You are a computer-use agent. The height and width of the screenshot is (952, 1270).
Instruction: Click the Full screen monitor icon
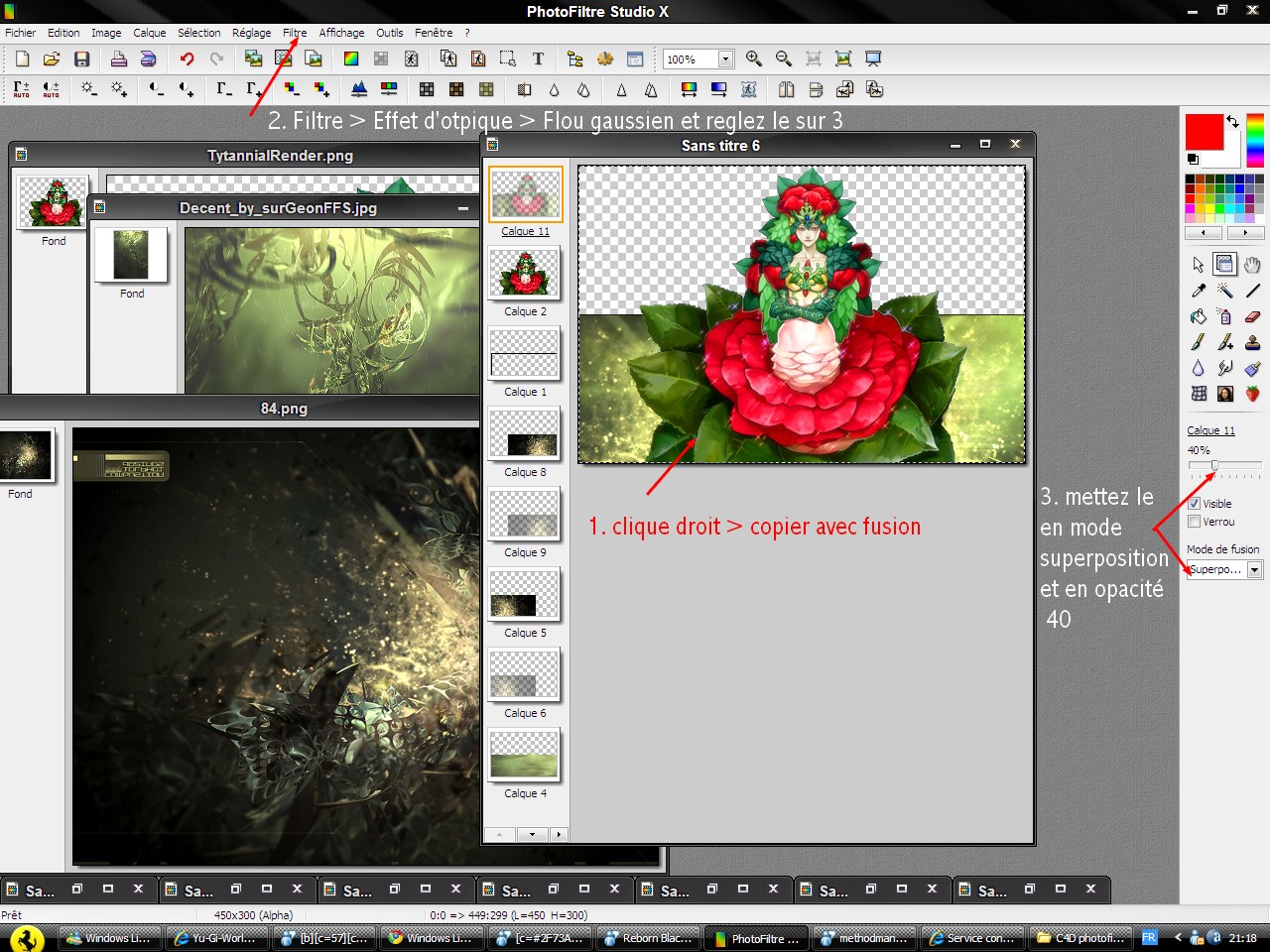(873, 59)
